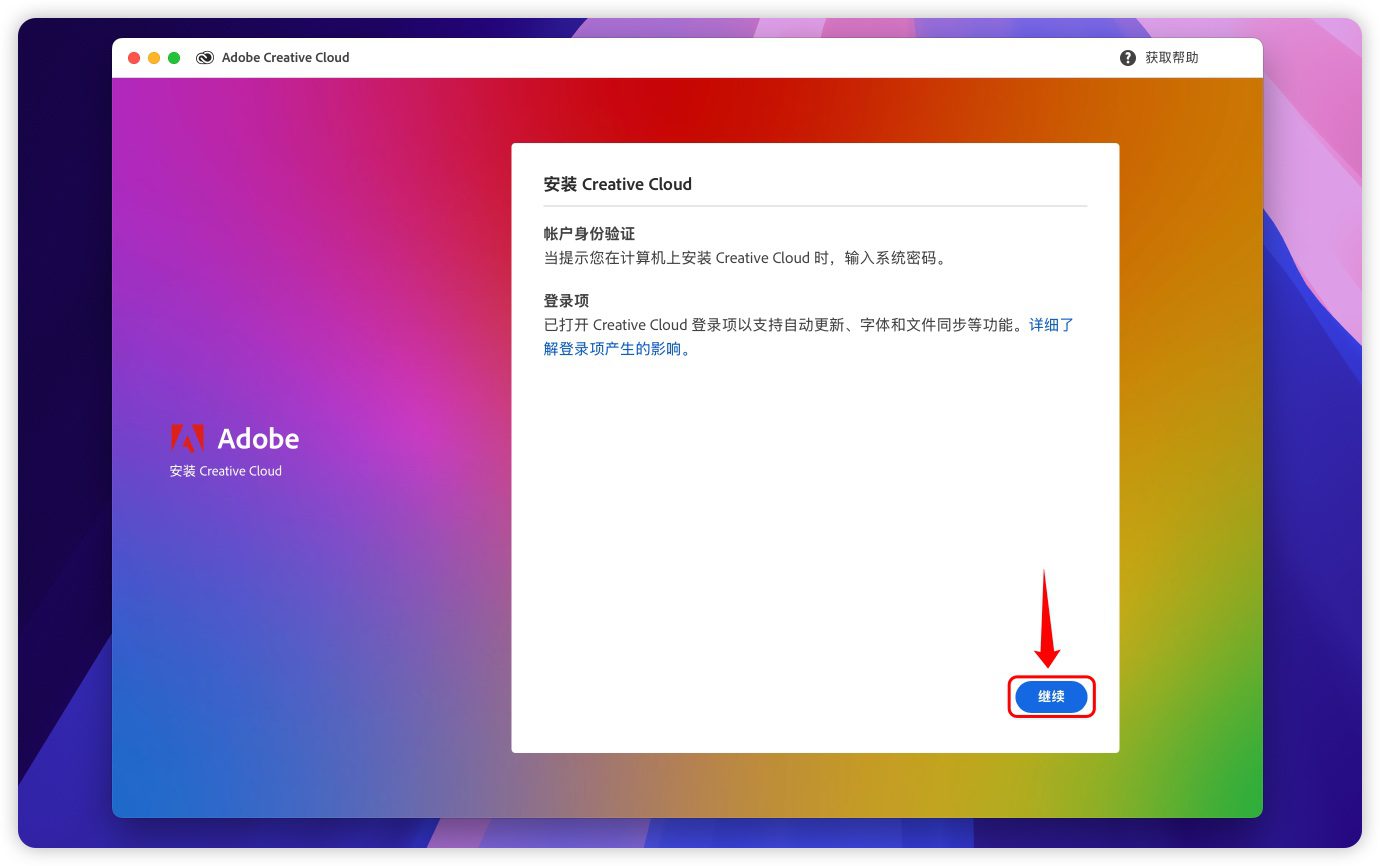Click the blue 继续 button
Viewport: 1380px width, 866px height.
click(1050, 697)
